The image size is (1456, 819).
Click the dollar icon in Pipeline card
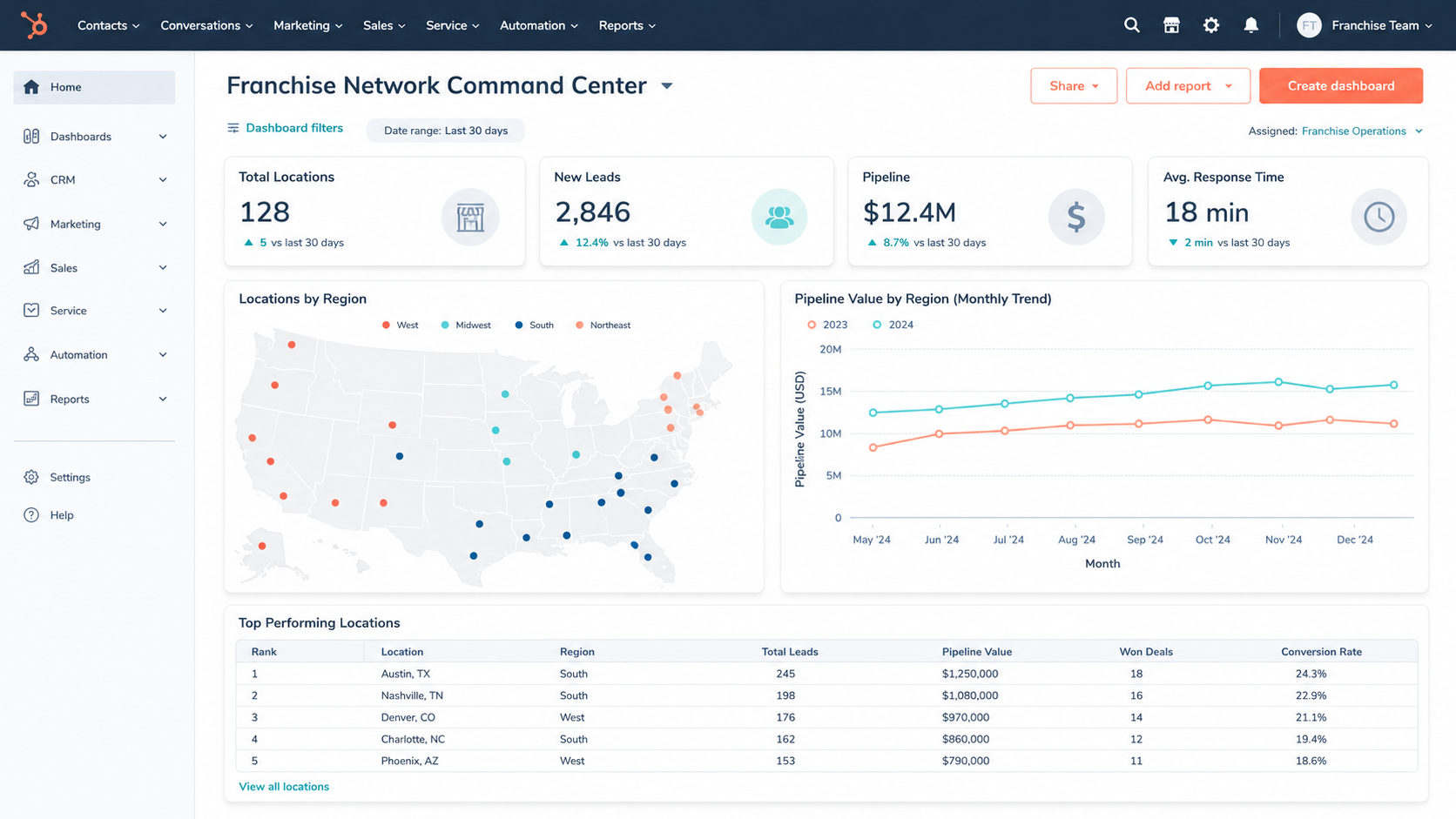tap(1076, 218)
